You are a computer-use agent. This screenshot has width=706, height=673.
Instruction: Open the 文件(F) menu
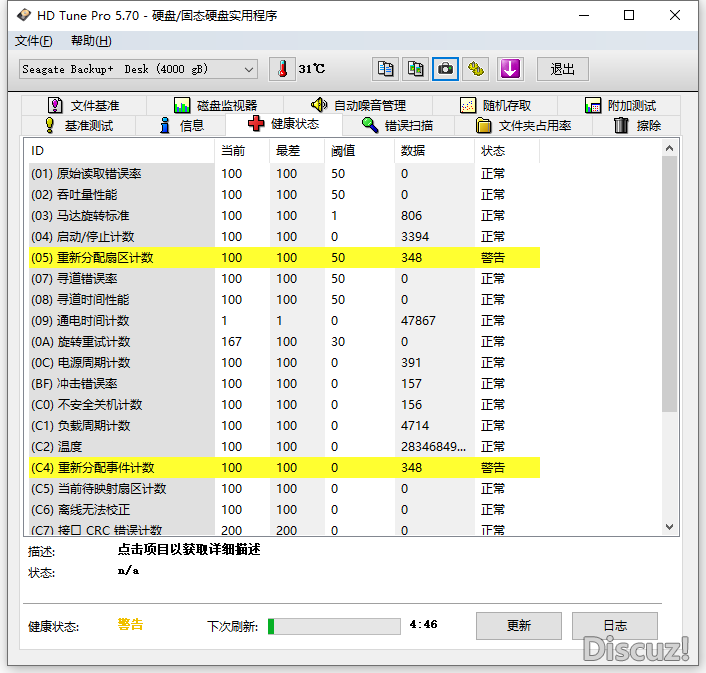point(34,41)
